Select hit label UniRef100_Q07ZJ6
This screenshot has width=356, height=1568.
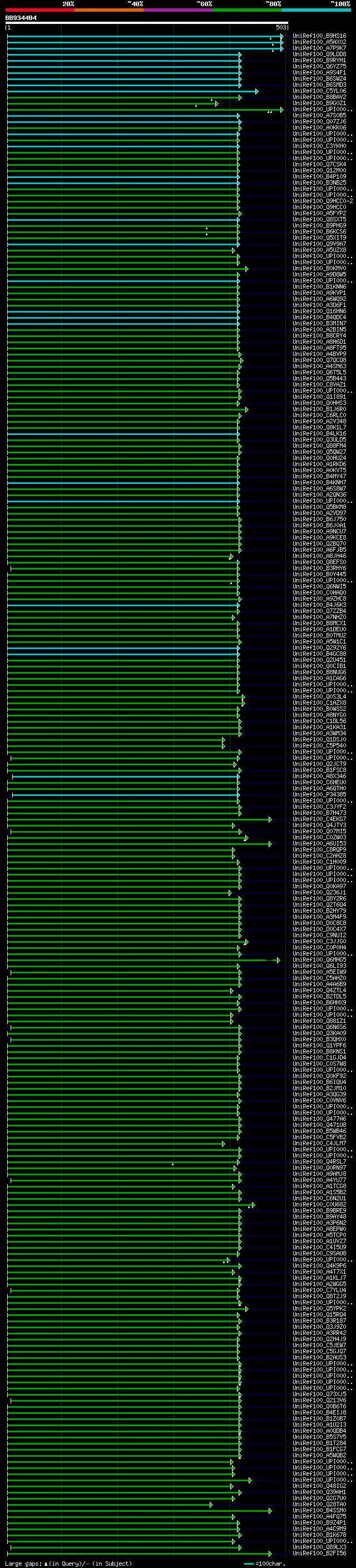point(319,122)
